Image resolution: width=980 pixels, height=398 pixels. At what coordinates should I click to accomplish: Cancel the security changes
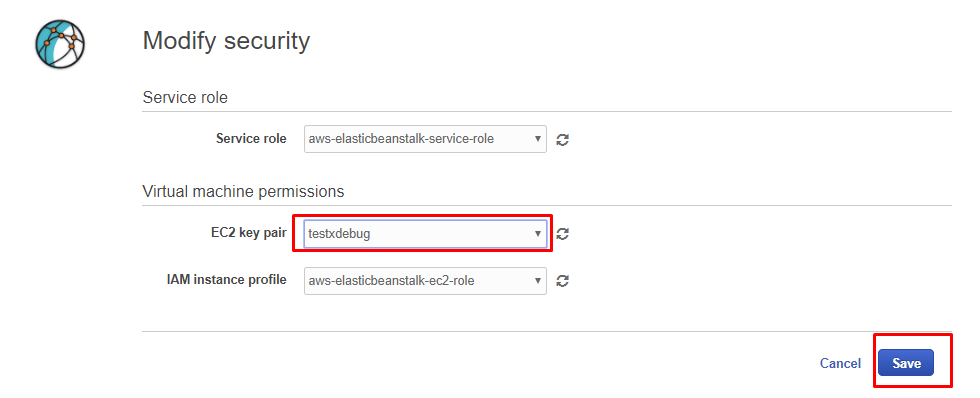pyautogui.click(x=840, y=364)
